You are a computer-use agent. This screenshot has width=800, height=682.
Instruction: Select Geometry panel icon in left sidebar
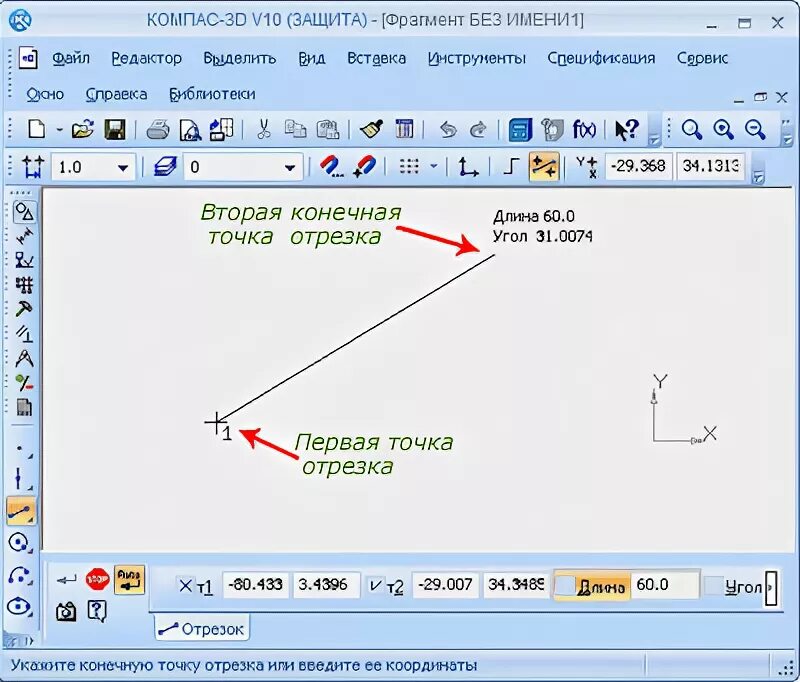[x=23, y=211]
